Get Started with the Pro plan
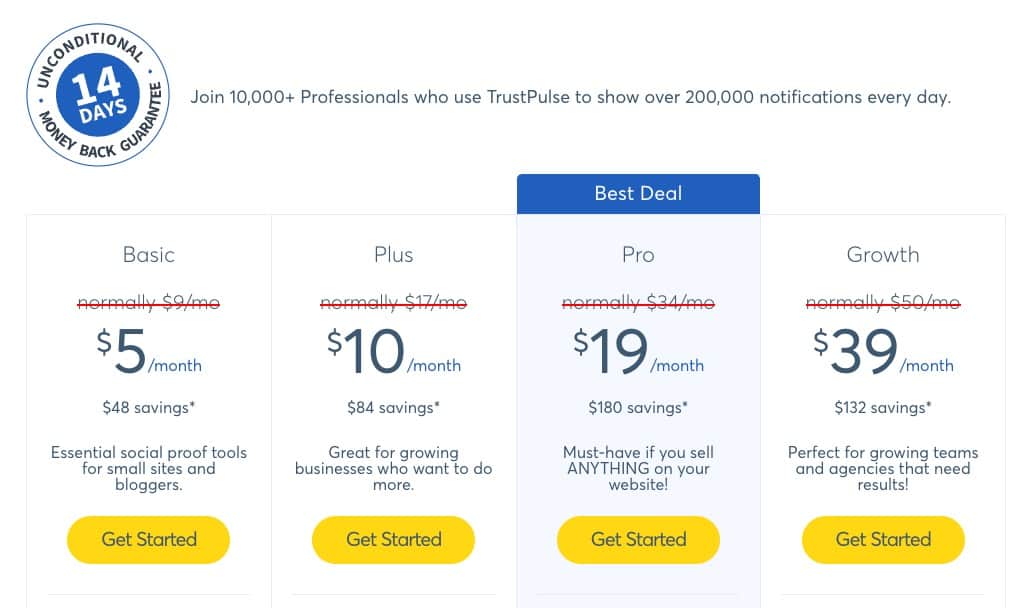This screenshot has height=608, width=1027. pos(639,539)
